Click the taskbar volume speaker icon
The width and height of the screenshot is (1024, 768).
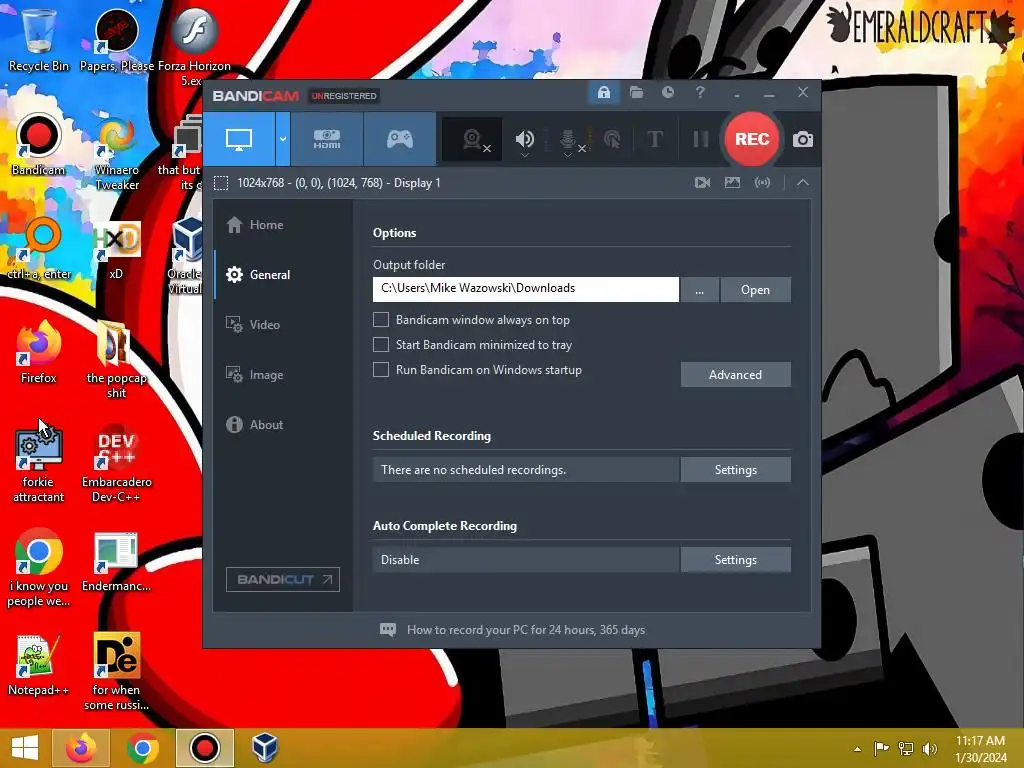(930, 749)
